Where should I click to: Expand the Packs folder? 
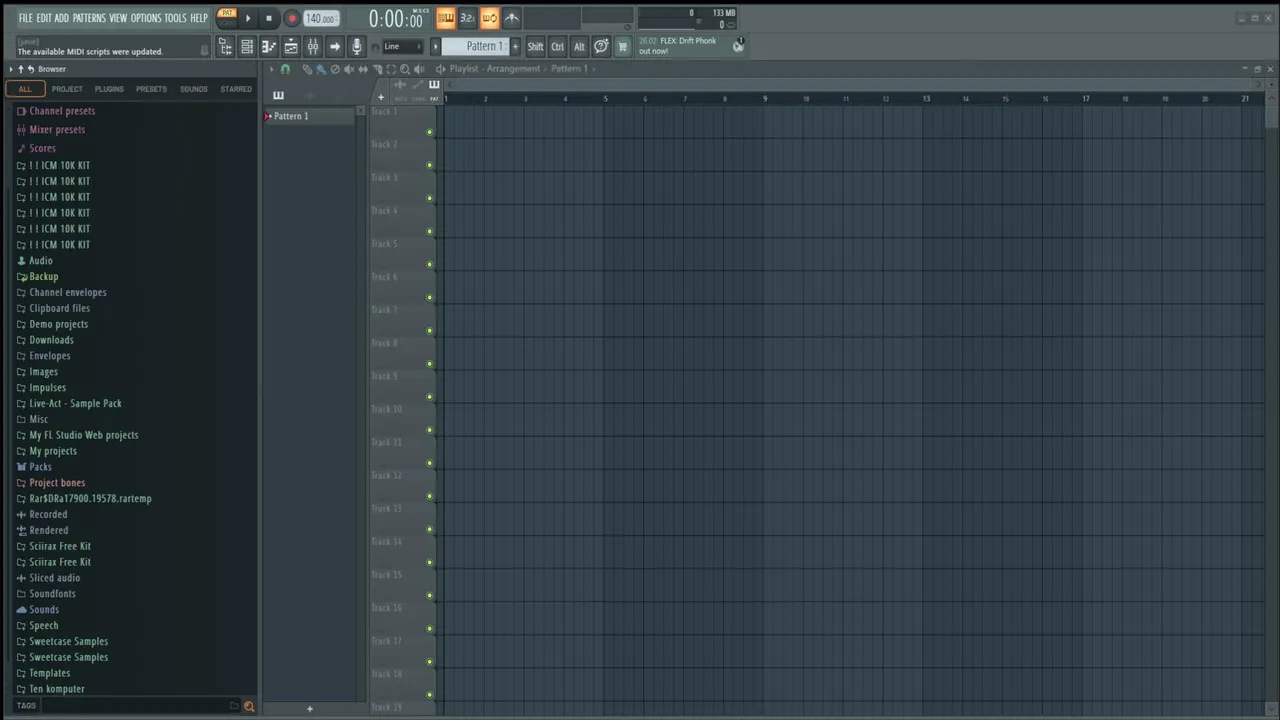pos(40,467)
